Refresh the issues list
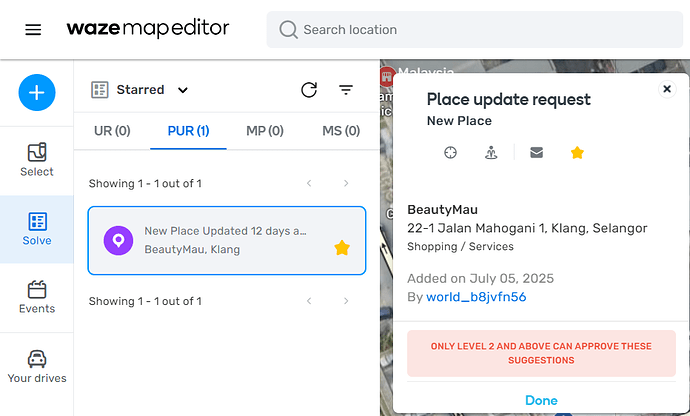The image size is (690, 416). click(x=309, y=90)
